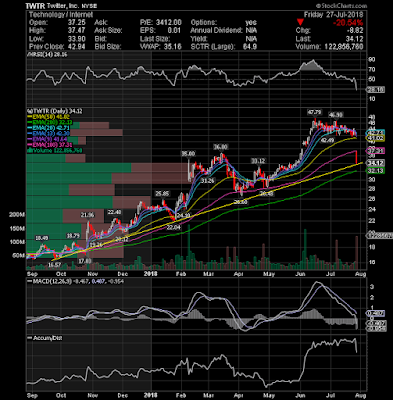Click the High value 37.47
Screen dimensions: 393x400
click(76, 30)
